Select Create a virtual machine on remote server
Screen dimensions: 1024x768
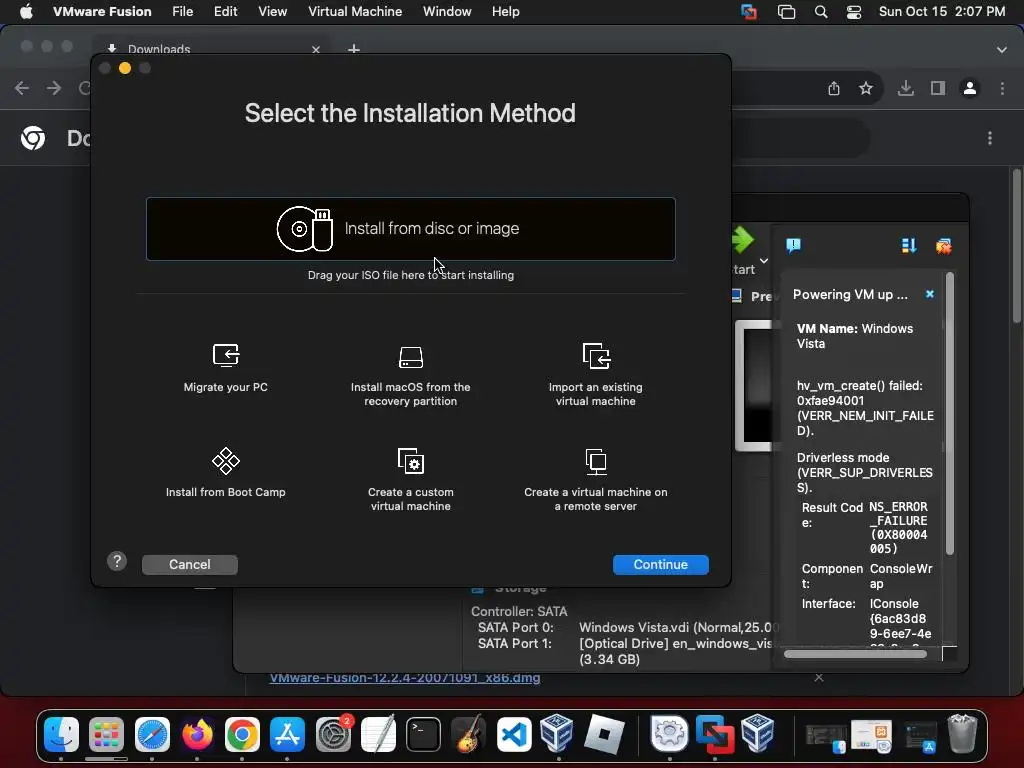(596, 479)
